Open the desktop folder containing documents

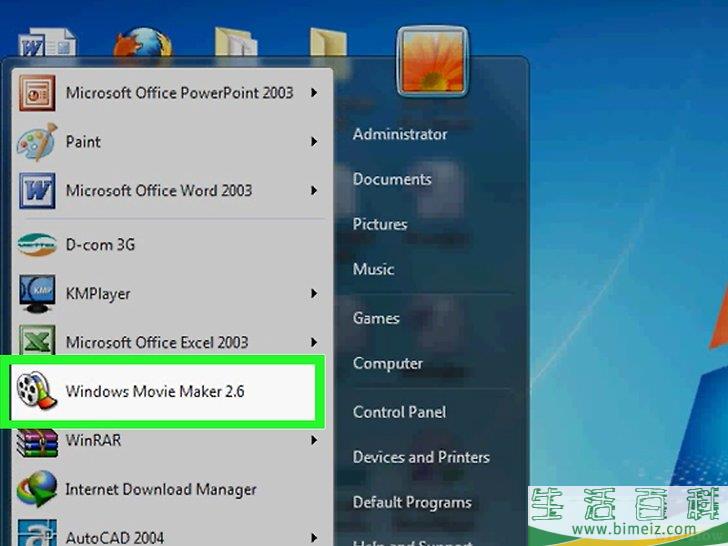(236, 43)
